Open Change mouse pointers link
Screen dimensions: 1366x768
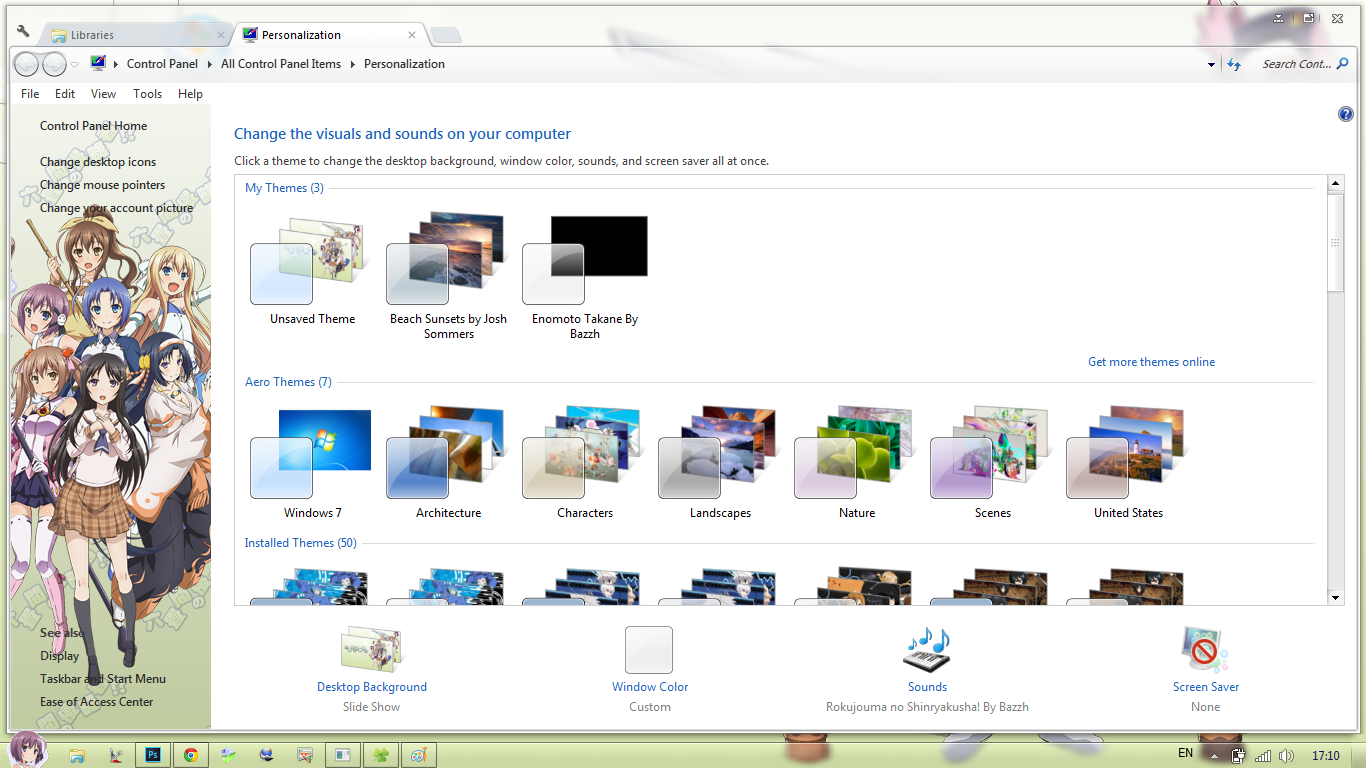tap(102, 185)
